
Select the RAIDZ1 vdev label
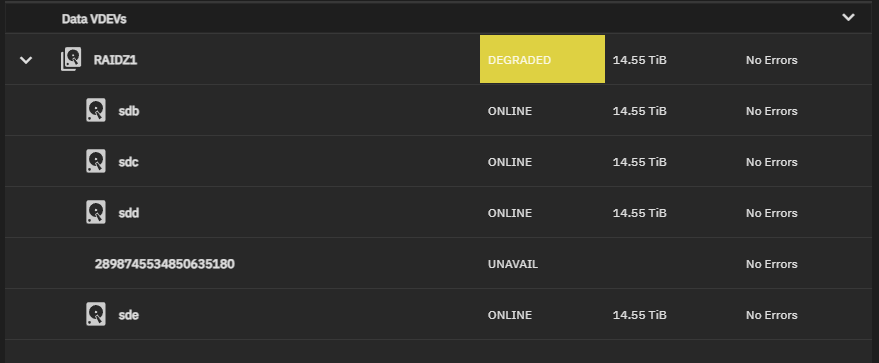(x=115, y=60)
